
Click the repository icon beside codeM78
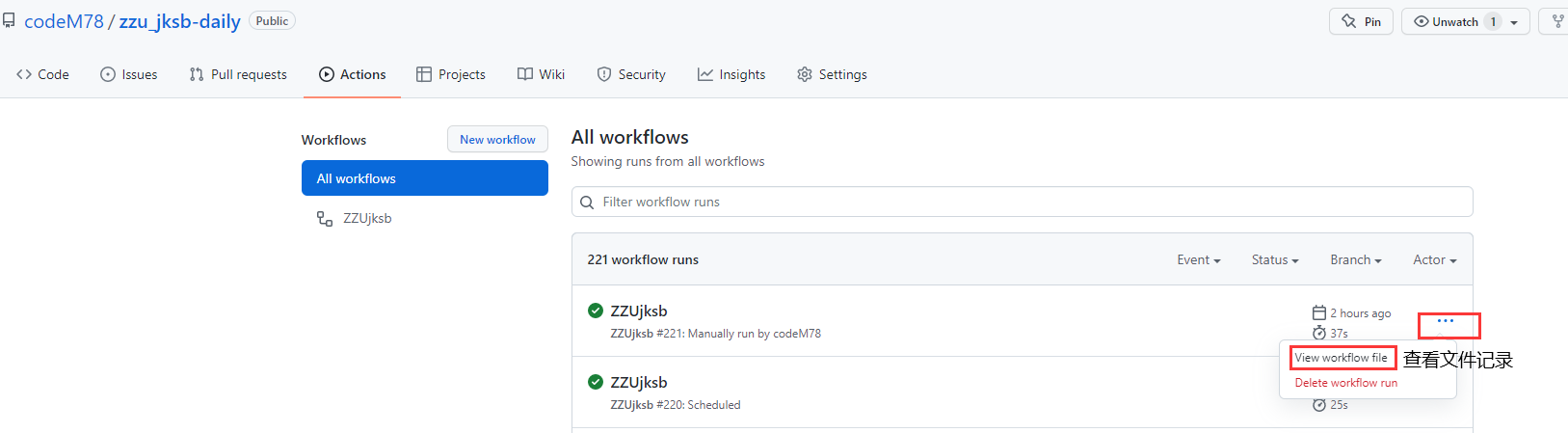pyautogui.click(x=9, y=20)
